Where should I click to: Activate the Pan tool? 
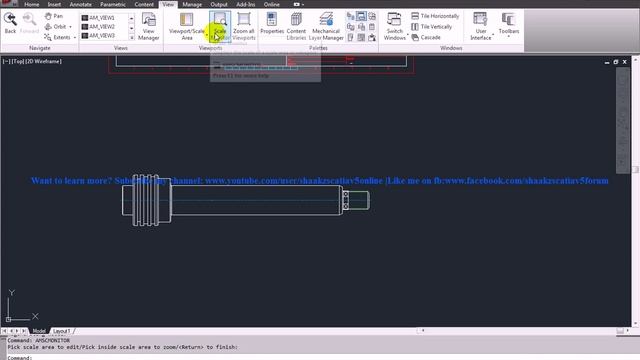(x=54, y=16)
